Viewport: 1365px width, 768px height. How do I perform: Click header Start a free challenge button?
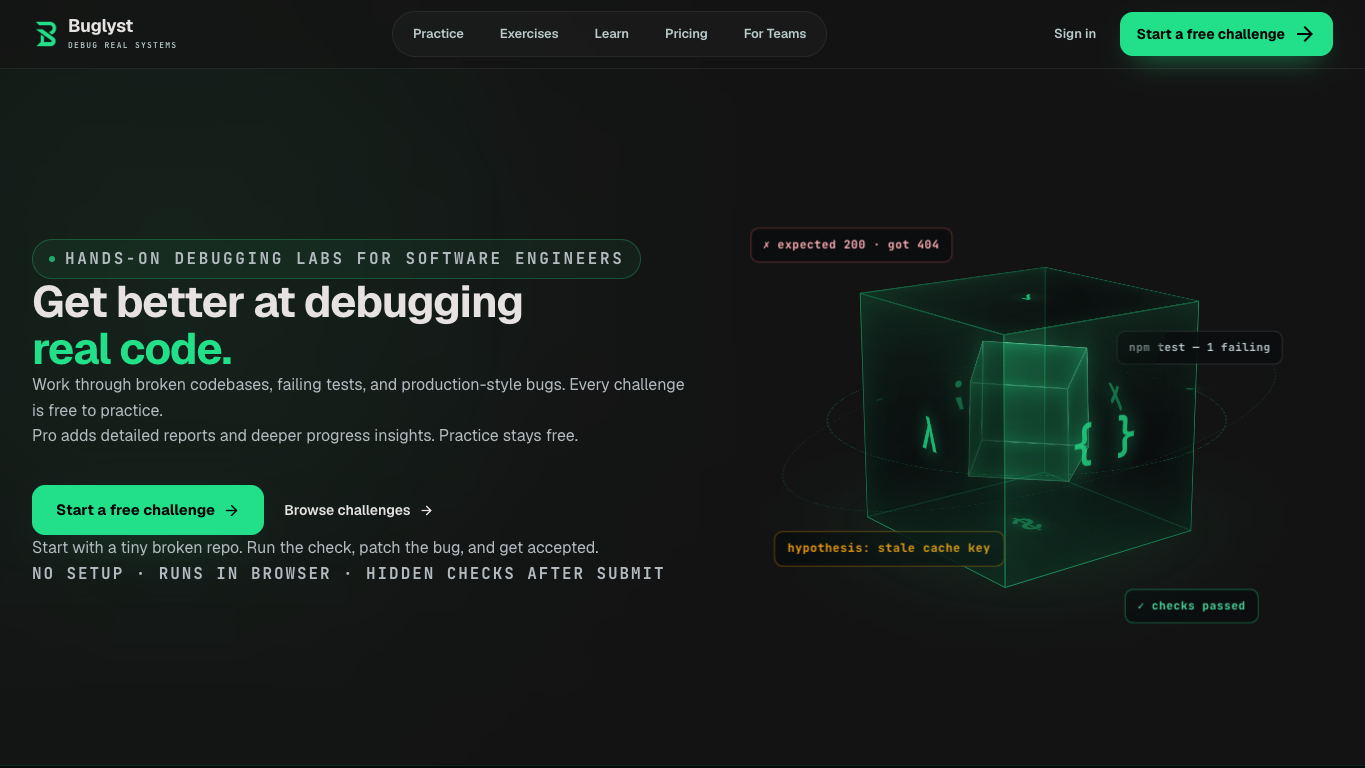point(1226,34)
